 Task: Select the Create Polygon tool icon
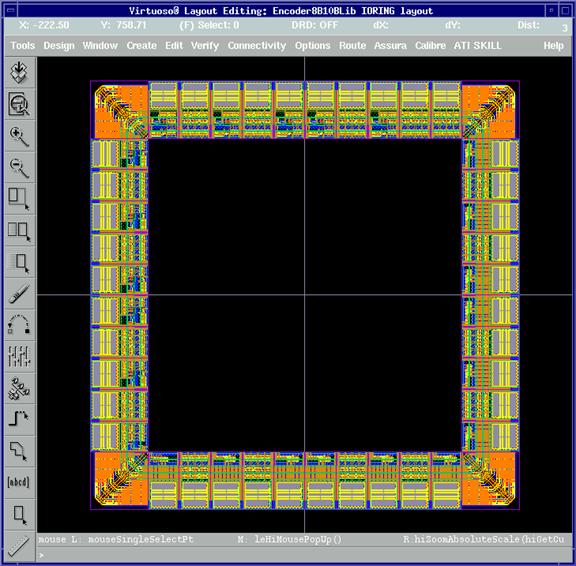(x=19, y=451)
